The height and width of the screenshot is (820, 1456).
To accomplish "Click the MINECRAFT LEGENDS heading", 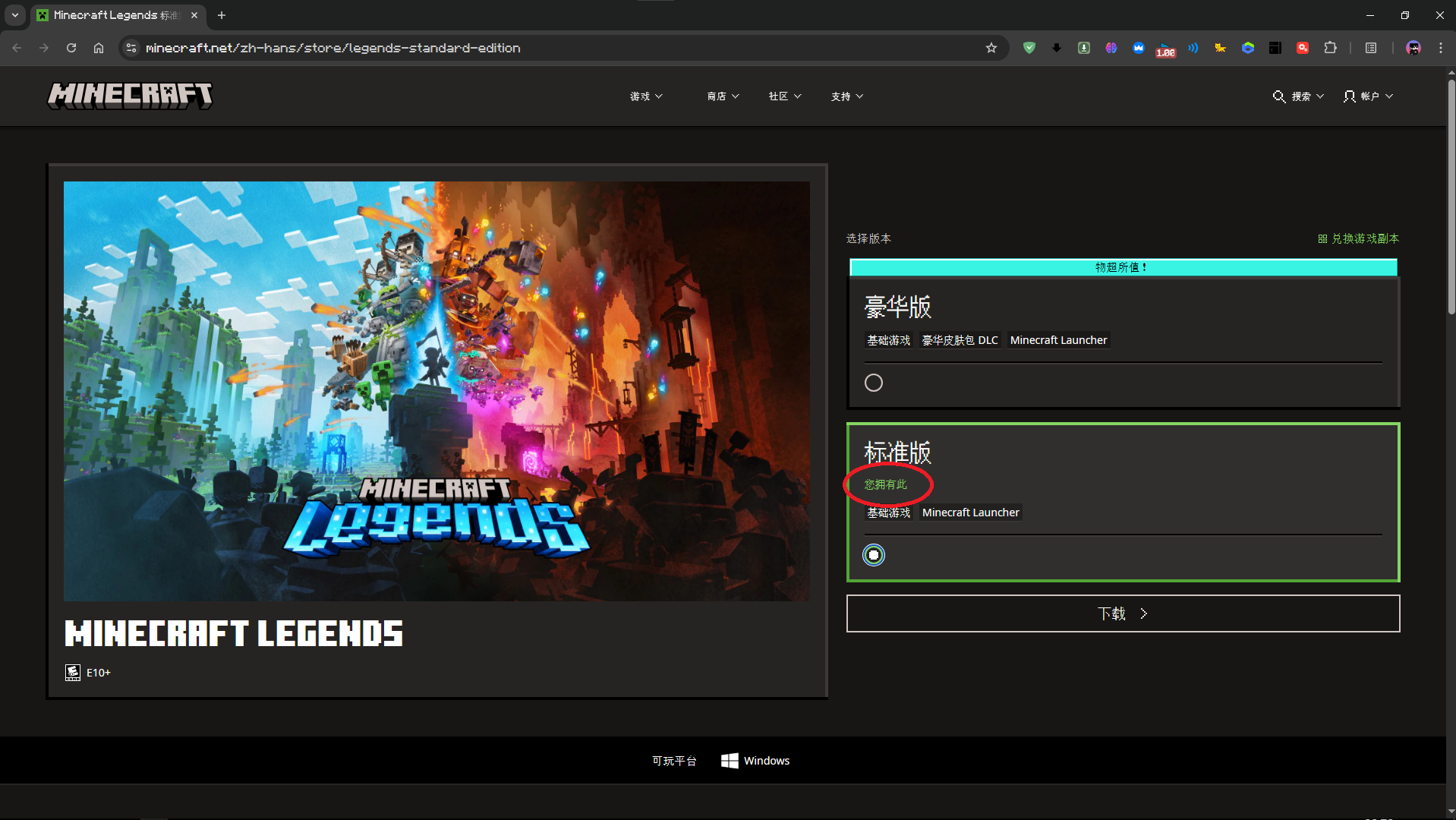I will click(234, 633).
